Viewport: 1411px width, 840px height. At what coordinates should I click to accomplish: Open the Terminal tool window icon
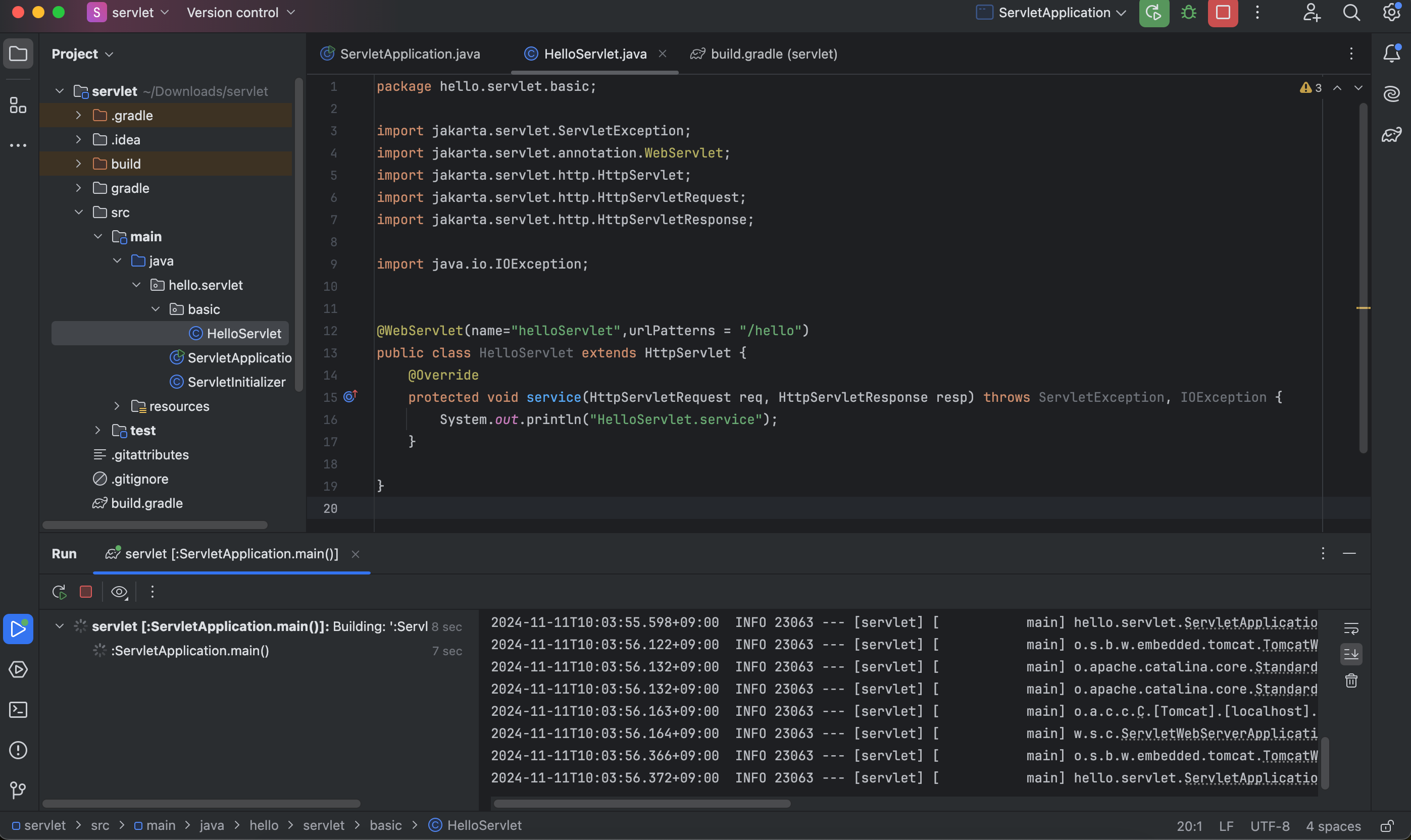18,710
